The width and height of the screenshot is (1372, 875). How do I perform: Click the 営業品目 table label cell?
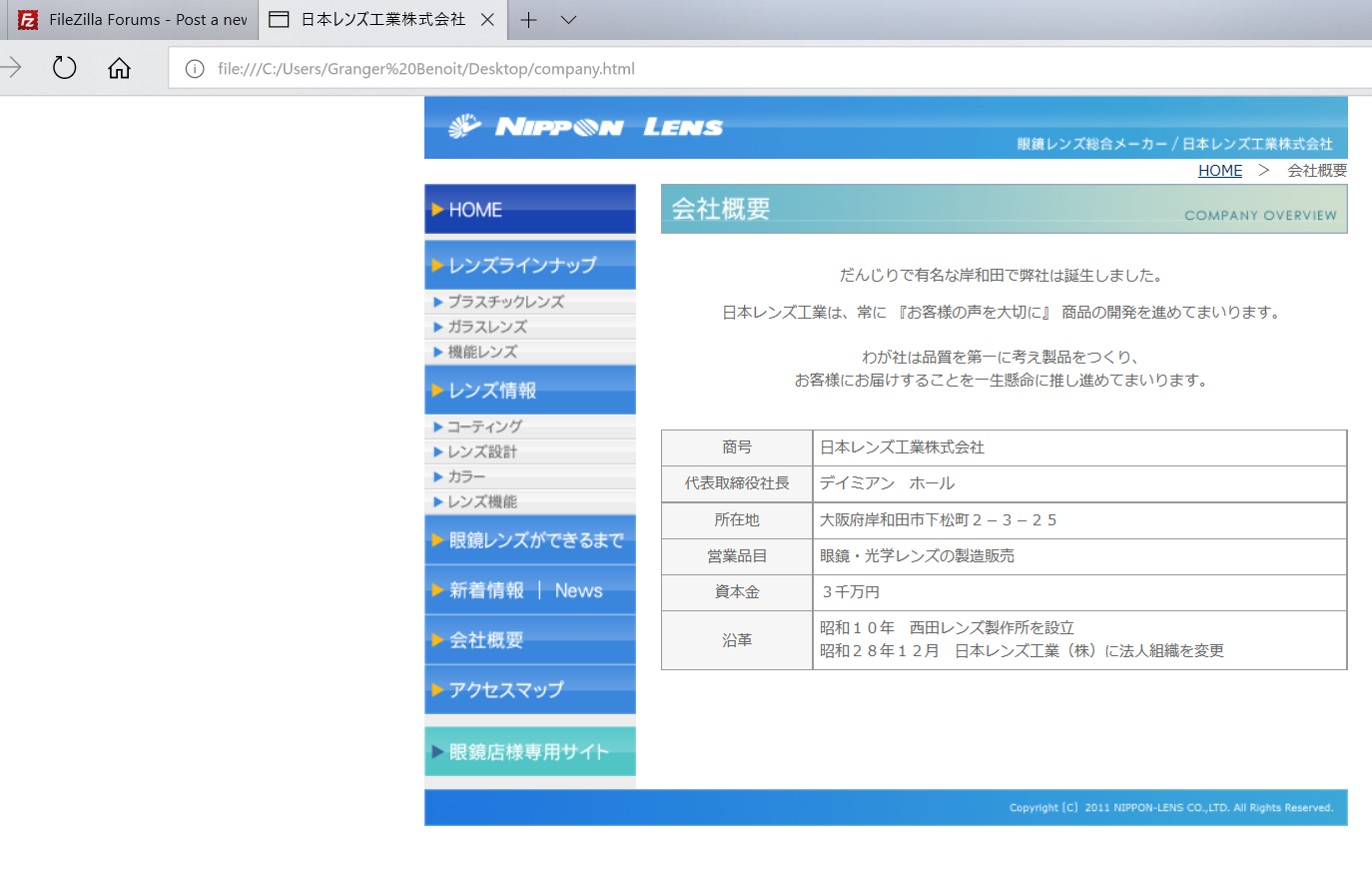pyautogui.click(x=737, y=555)
